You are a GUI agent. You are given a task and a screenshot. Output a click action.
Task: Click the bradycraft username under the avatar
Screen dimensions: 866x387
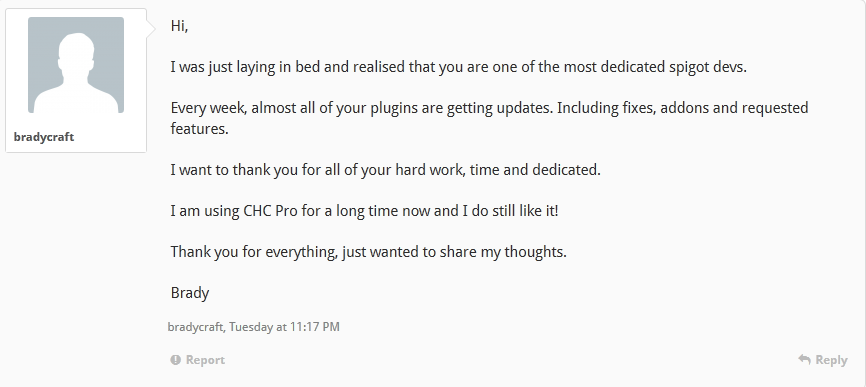[44, 137]
